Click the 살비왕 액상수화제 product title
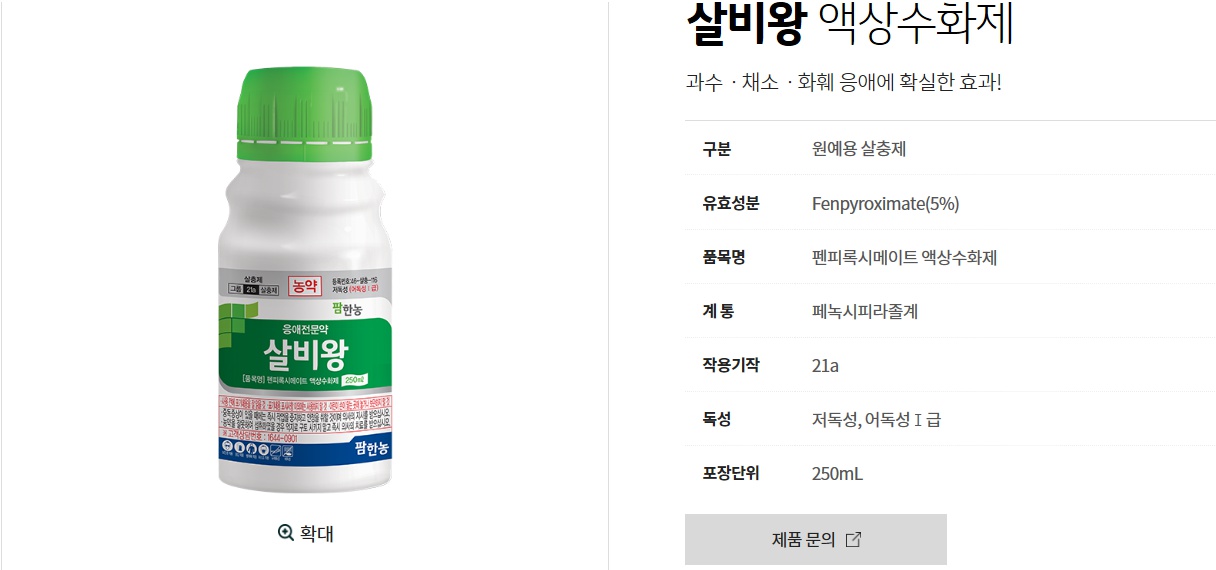The image size is (1216, 570). [850, 24]
